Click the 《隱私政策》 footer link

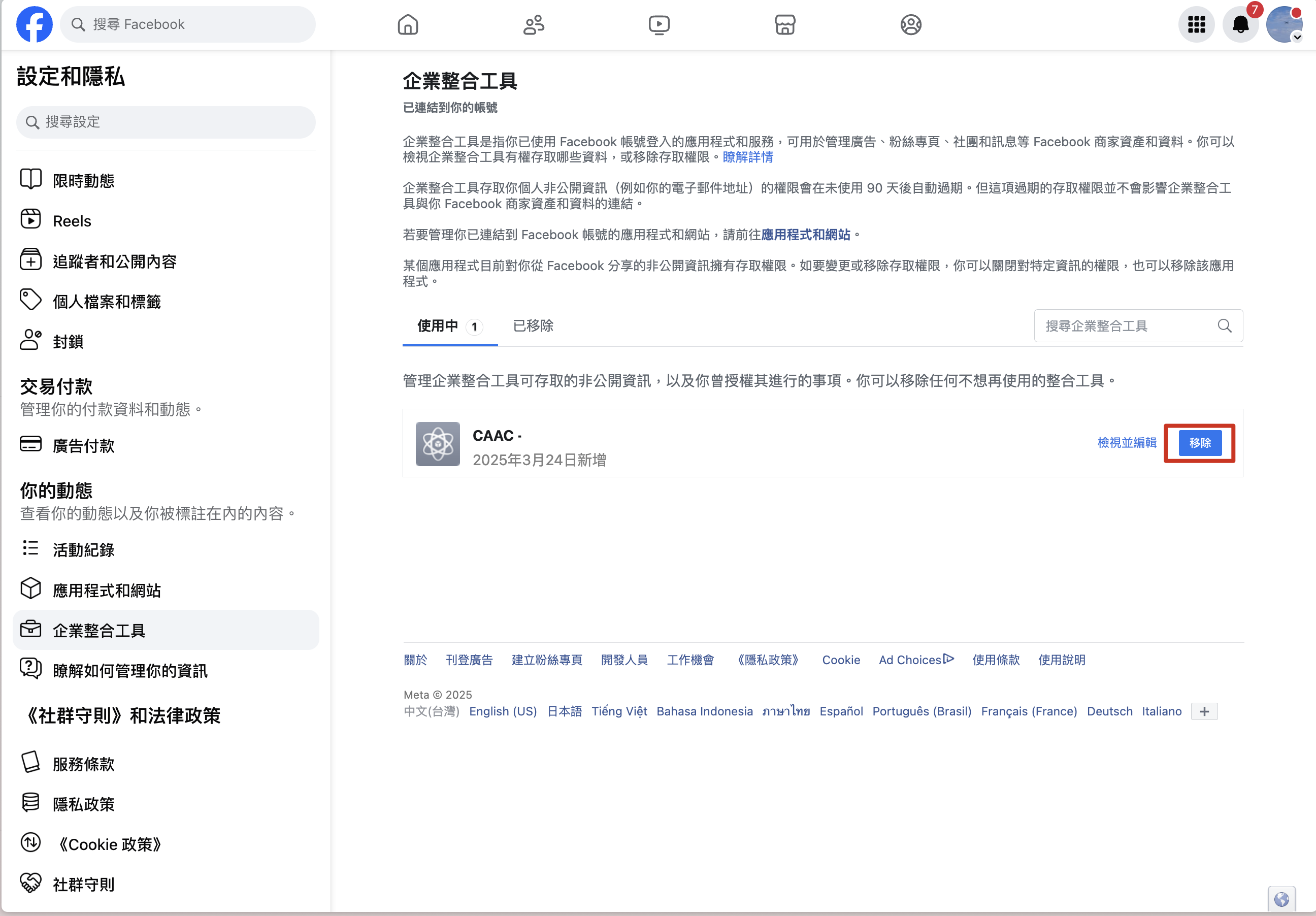[768, 660]
